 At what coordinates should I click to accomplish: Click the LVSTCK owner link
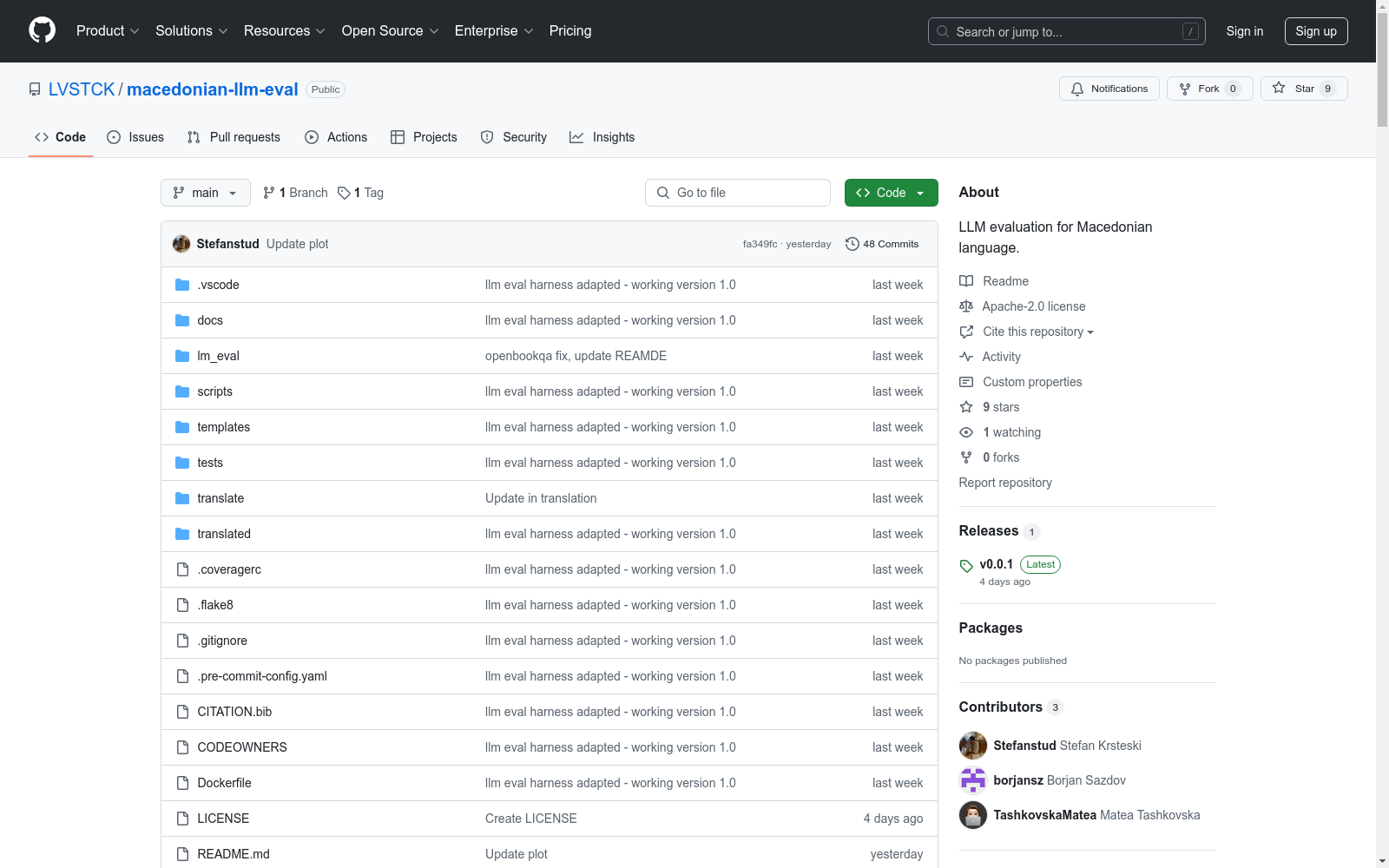(82, 89)
